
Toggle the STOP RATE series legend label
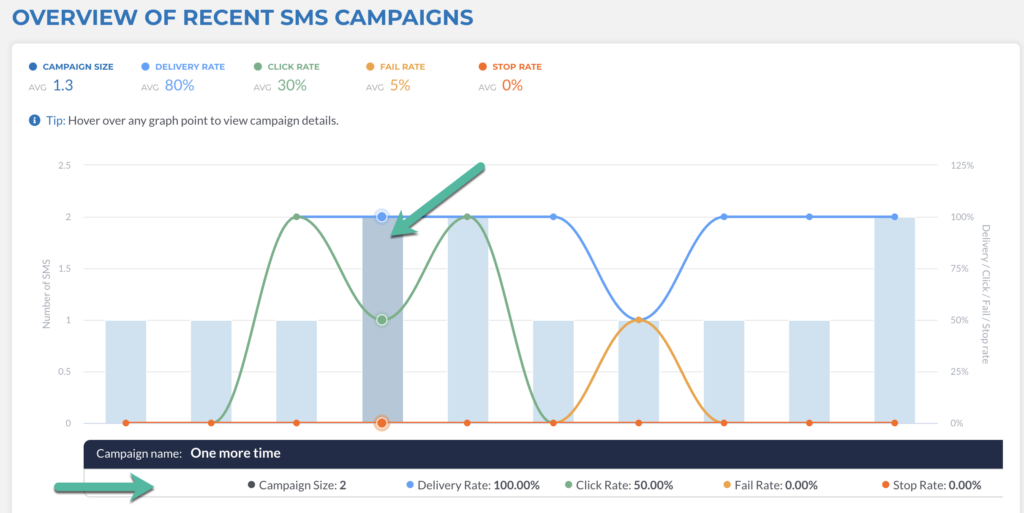click(517, 67)
